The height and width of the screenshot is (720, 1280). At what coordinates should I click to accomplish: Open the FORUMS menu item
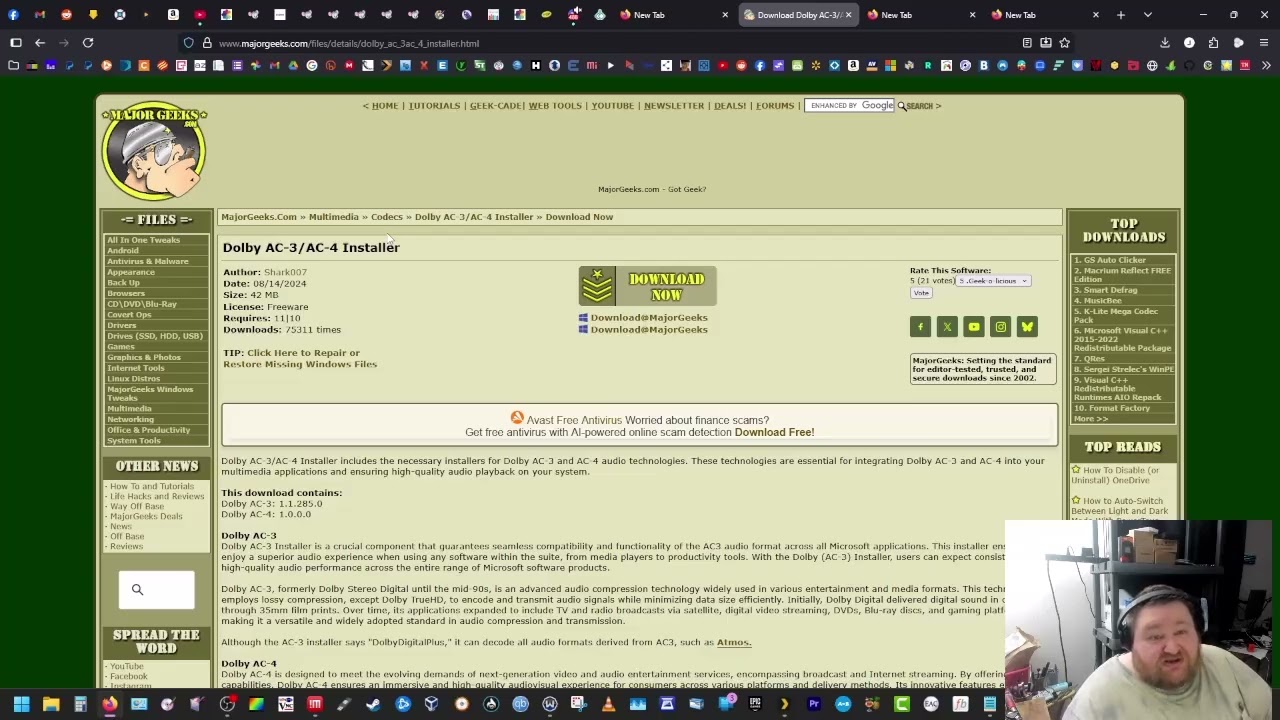coord(775,106)
